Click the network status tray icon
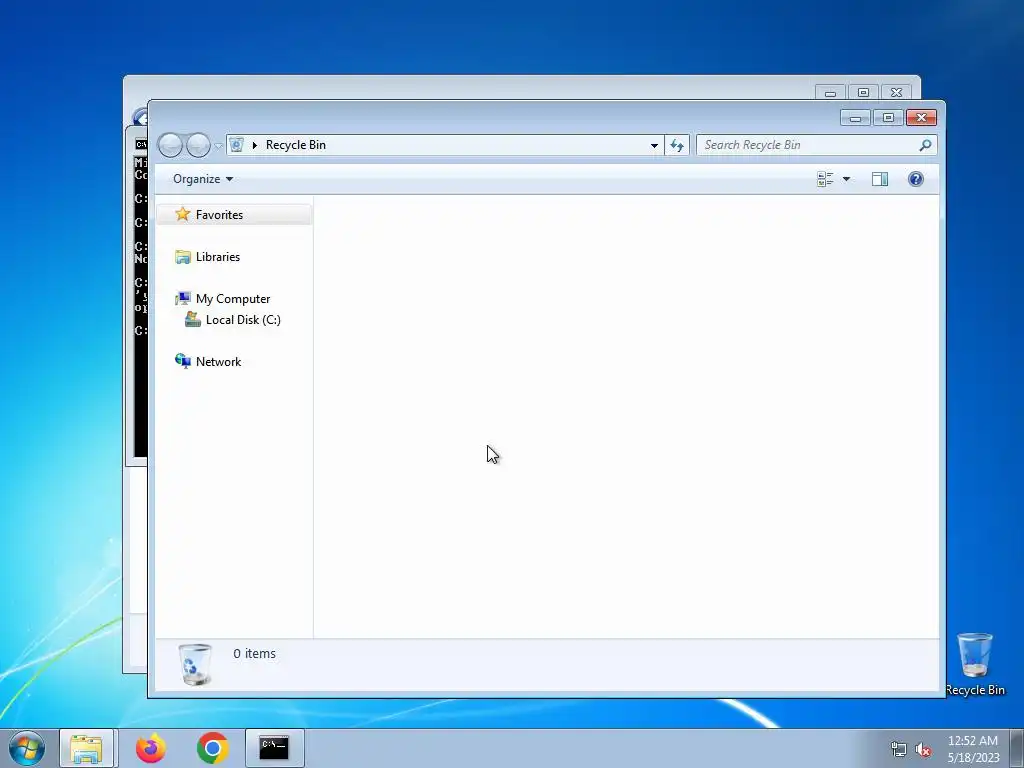Screen dimensions: 1024x768 click(x=899, y=750)
